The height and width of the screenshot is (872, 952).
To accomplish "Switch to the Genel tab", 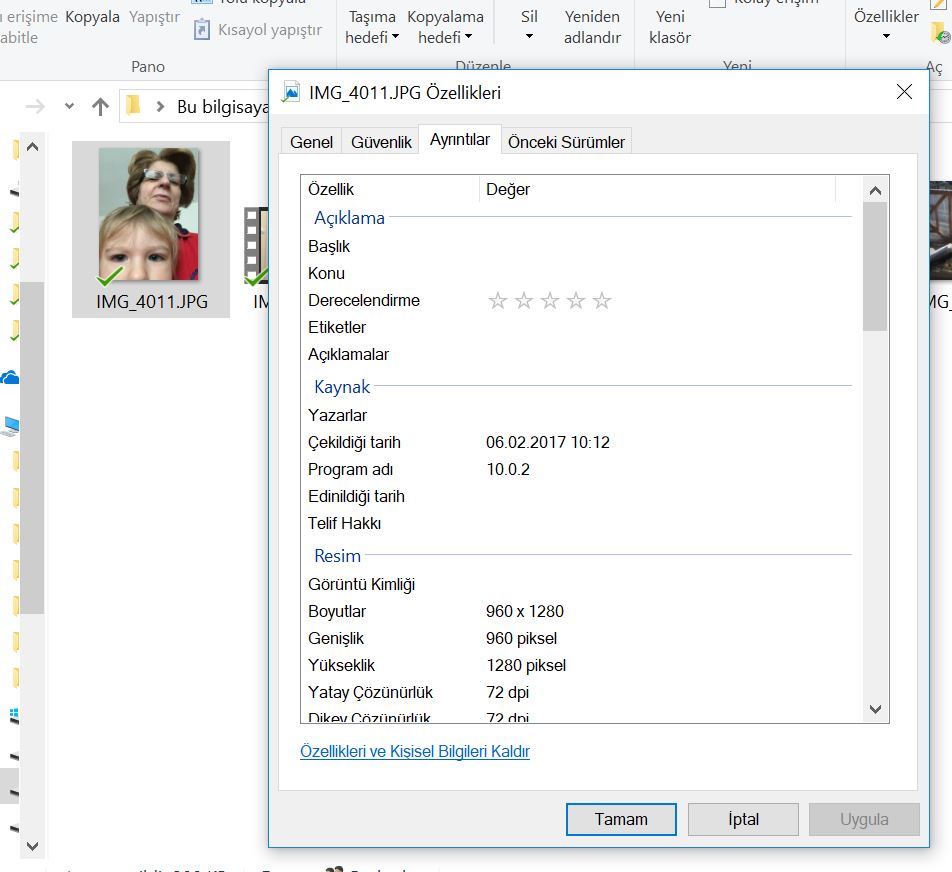I will point(311,142).
